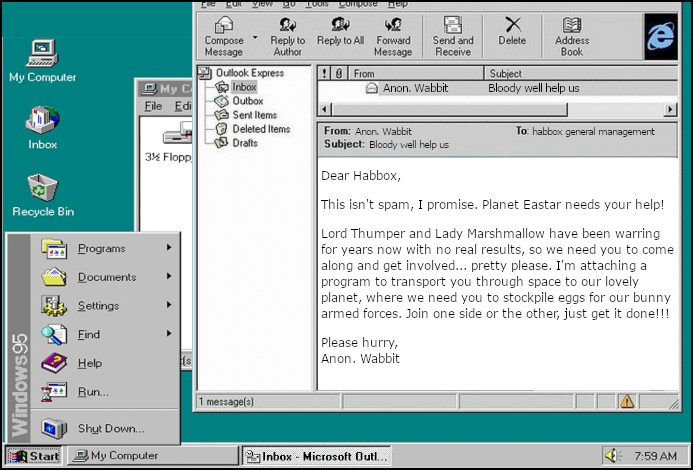The width and height of the screenshot is (693, 470).
Task: Open the Address Book
Action: tap(571, 26)
